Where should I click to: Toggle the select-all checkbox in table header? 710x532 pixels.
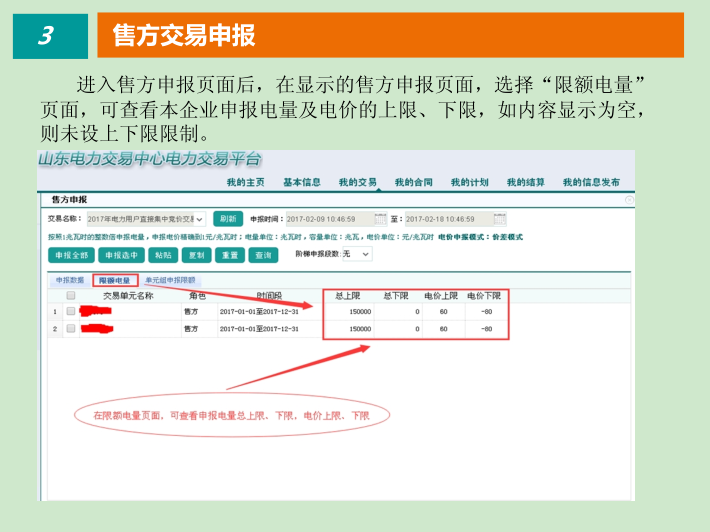pyautogui.click(x=71, y=297)
